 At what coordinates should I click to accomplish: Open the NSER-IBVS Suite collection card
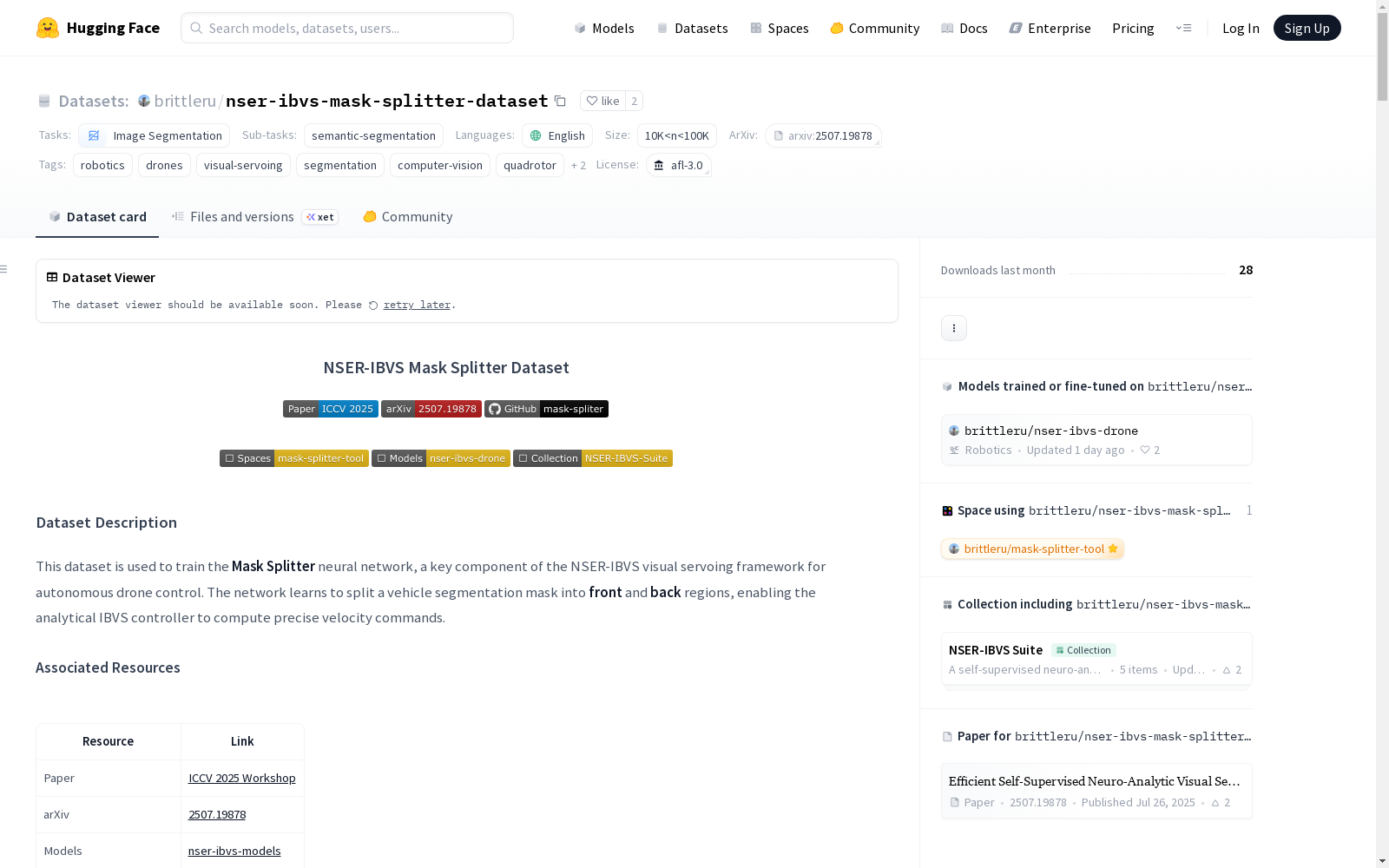[1096, 659]
